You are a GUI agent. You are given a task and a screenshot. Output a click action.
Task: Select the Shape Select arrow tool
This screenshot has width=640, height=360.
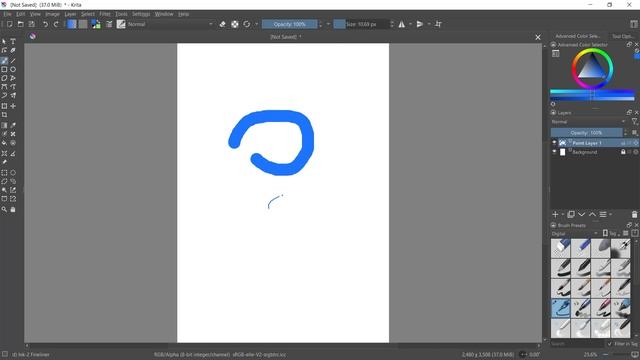pyautogui.click(x=4, y=41)
